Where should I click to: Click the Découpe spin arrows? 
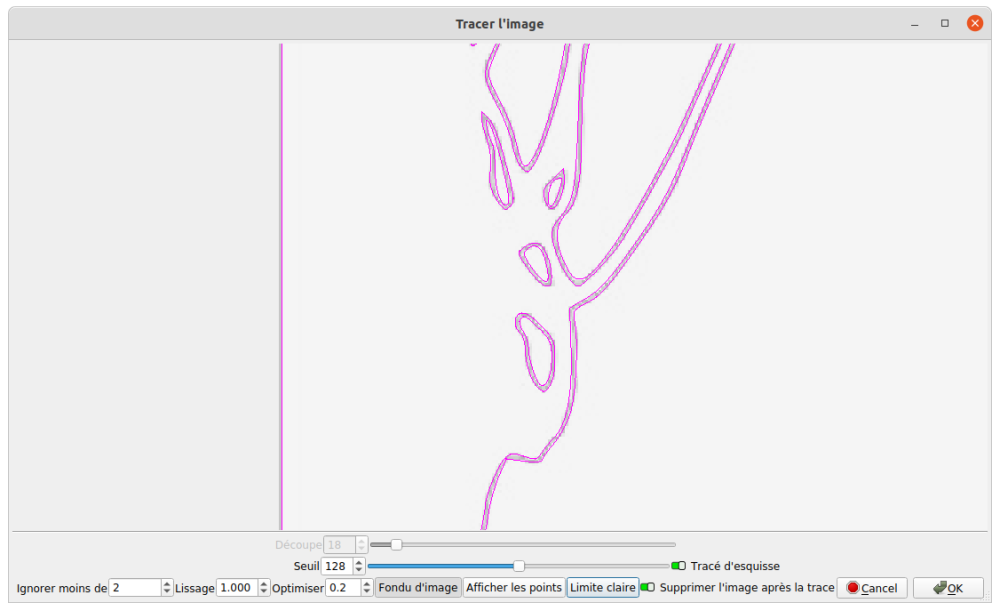(362, 545)
